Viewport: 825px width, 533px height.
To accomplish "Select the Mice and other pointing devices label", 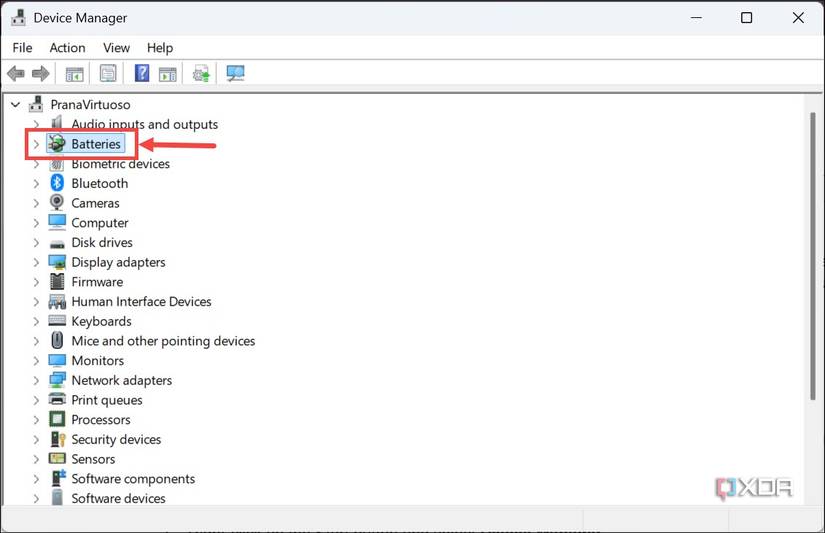I will pyautogui.click(x=163, y=341).
